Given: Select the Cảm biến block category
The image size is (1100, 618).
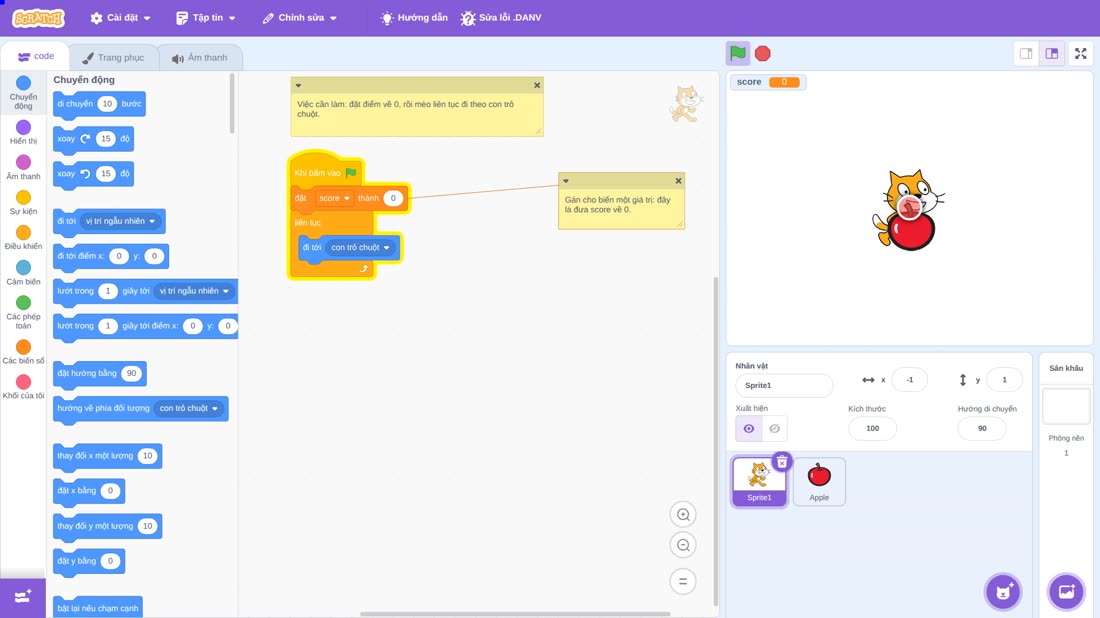Looking at the screenshot, I should 23,272.
